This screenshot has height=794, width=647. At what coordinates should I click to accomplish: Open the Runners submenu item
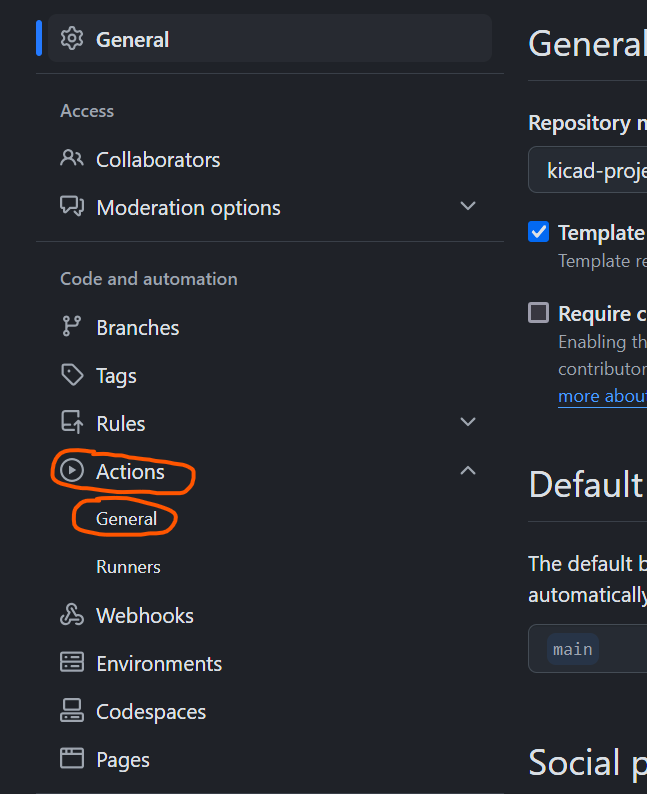point(128,567)
